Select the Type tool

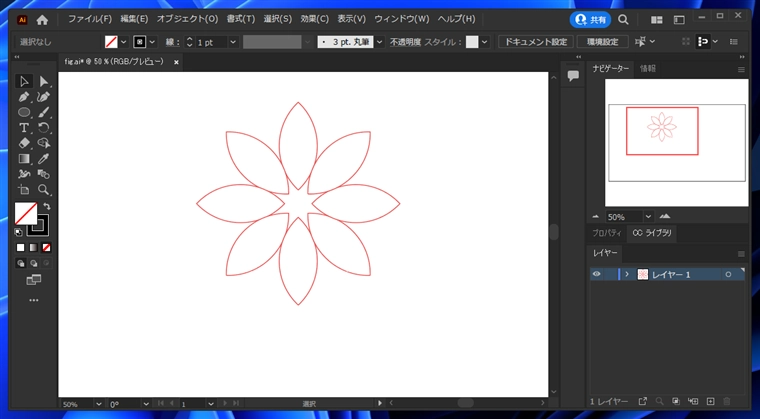pos(24,128)
